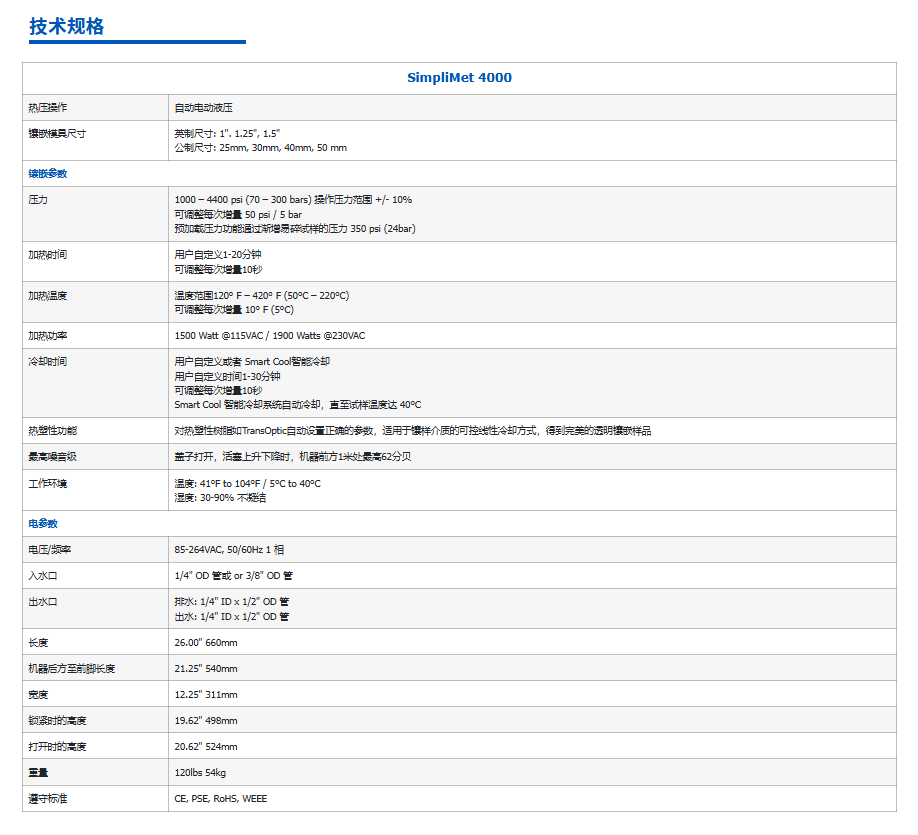Select the 出水: 1/4" ID x 1/2" OD 管 line
This screenshot has width=918, height=835.
click(231, 617)
